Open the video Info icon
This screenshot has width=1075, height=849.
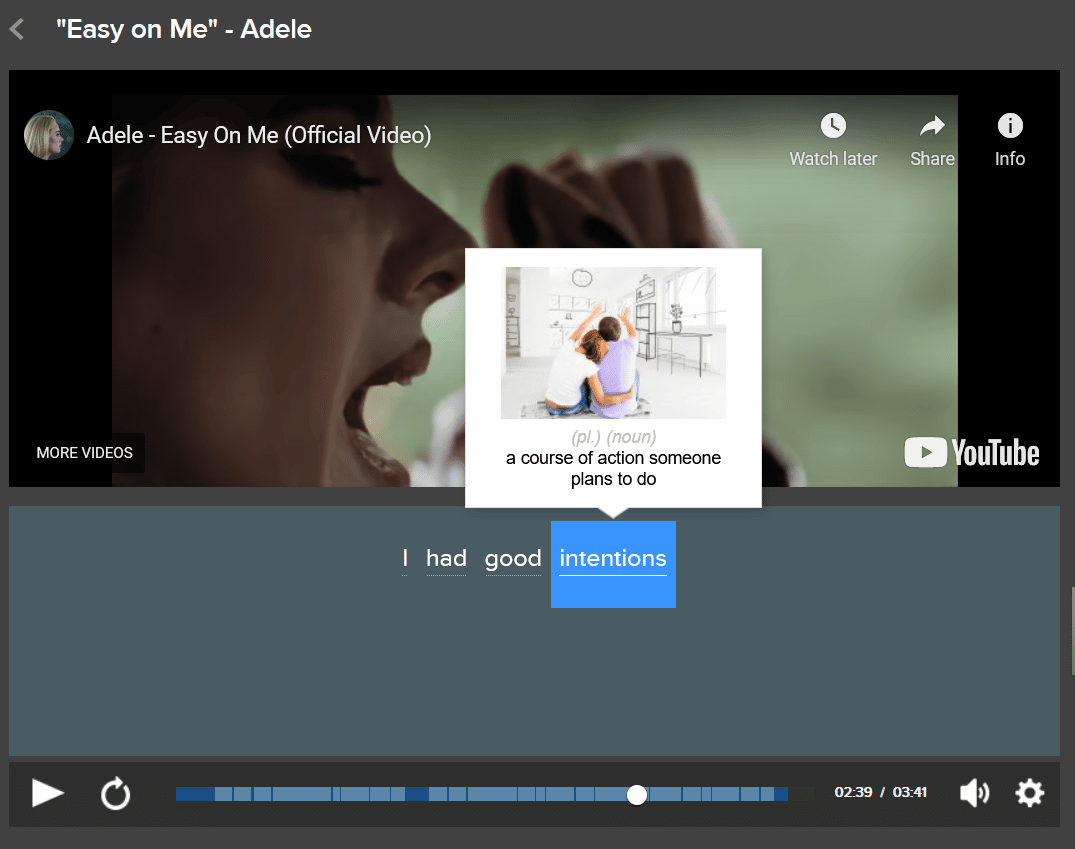click(1010, 127)
